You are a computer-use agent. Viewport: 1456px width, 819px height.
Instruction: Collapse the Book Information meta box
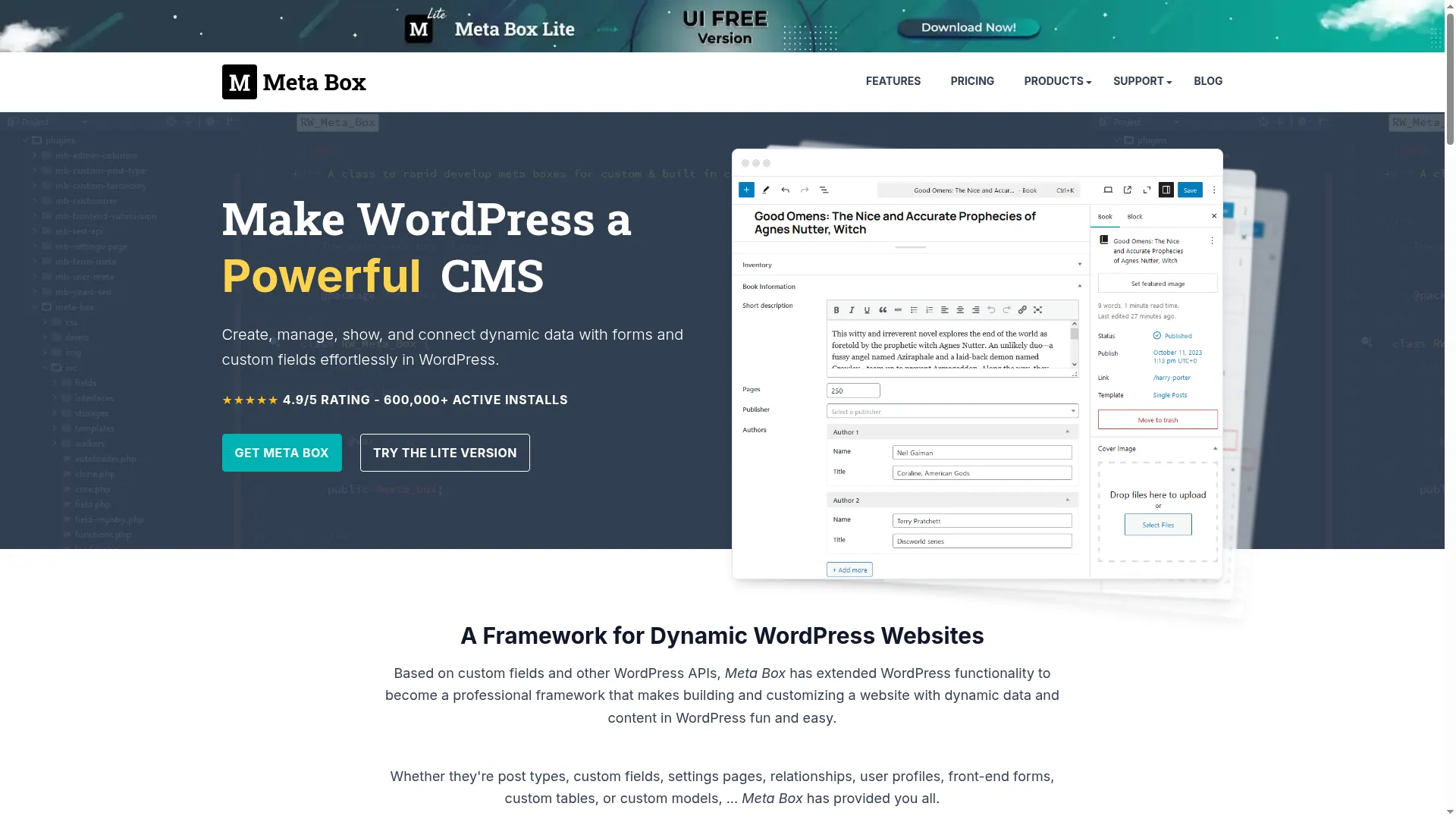click(x=1080, y=287)
